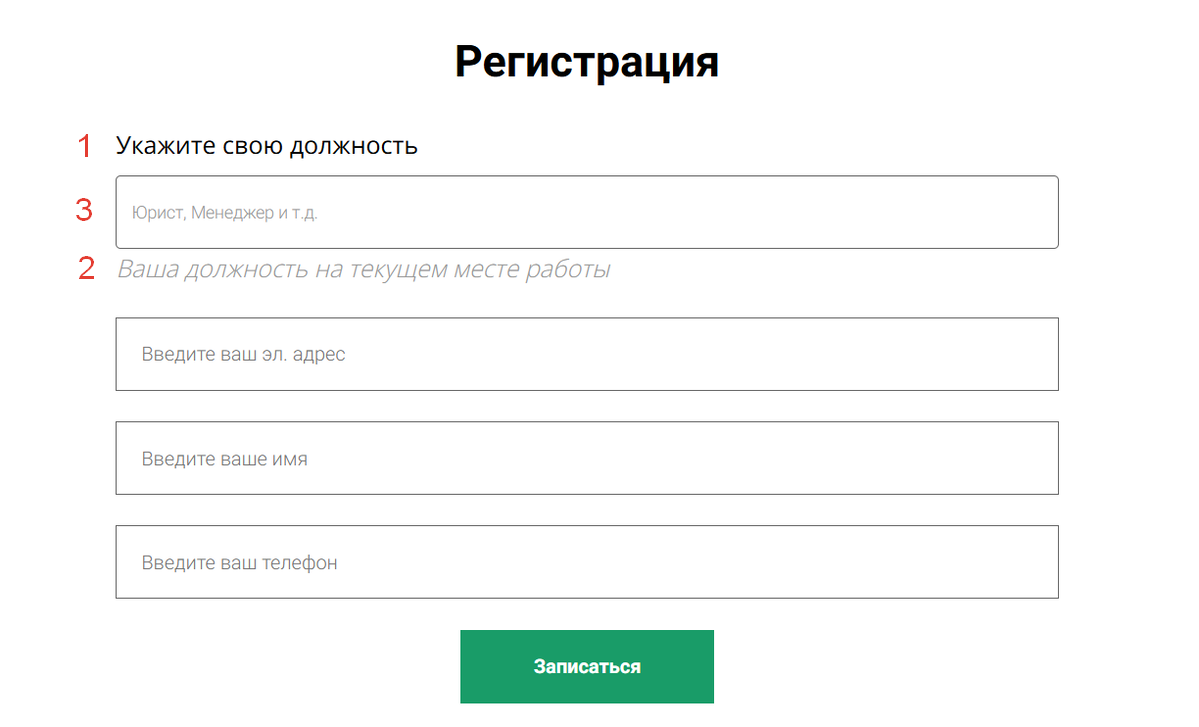Click the hint text 'Ваша должность на текущем месте работы'
1199x727 pixels.
pyautogui.click(x=364, y=269)
